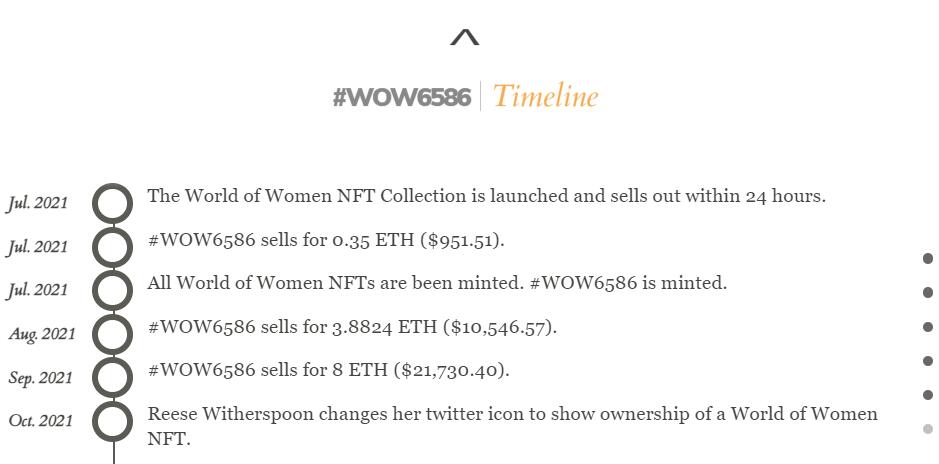Click the circle marker for the minting event
Image resolution: width=939 pixels, height=464 pixels.
click(113, 290)
